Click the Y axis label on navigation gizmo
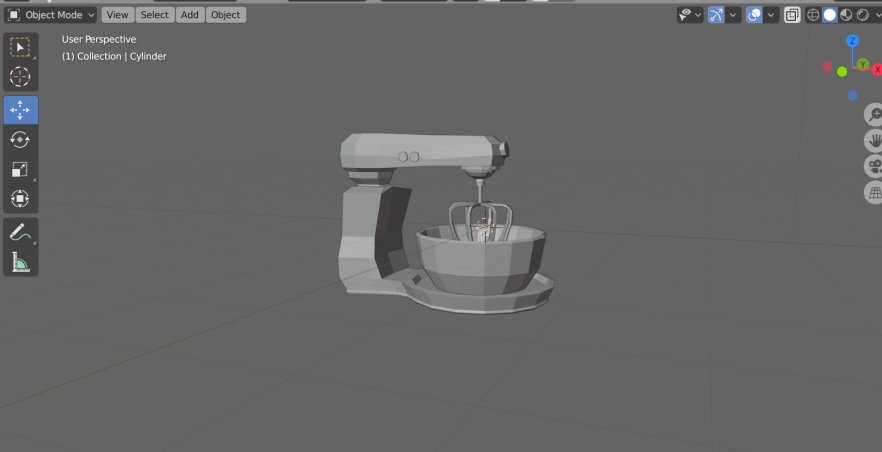Screen dimensions: 882x452 click(x=863, y=65)
